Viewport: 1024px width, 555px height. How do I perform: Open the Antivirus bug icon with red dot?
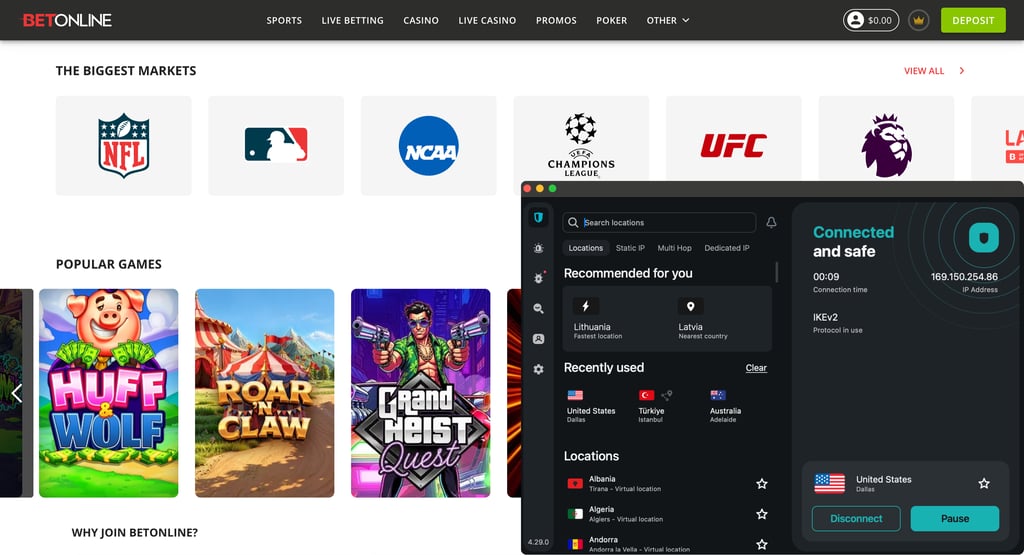pos(539,278)
